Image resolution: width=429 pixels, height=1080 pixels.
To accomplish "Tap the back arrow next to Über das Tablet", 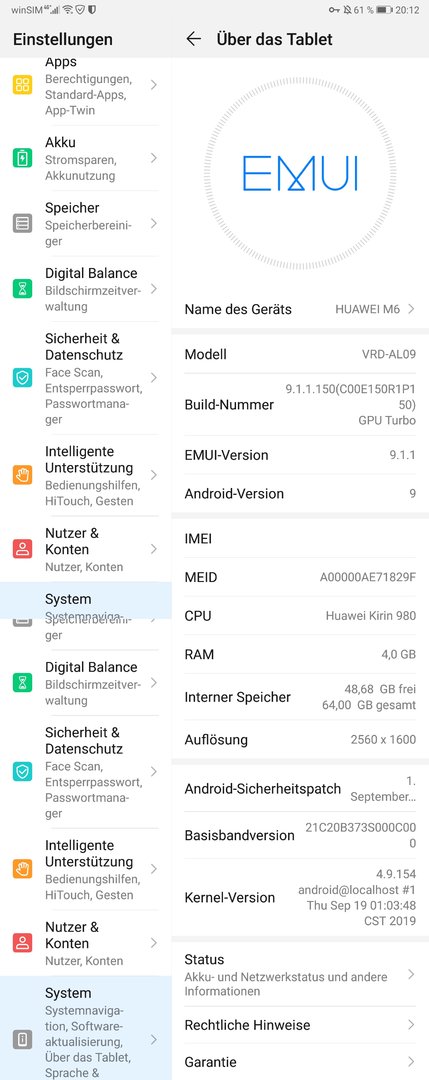I will click(x=193, y=39).
